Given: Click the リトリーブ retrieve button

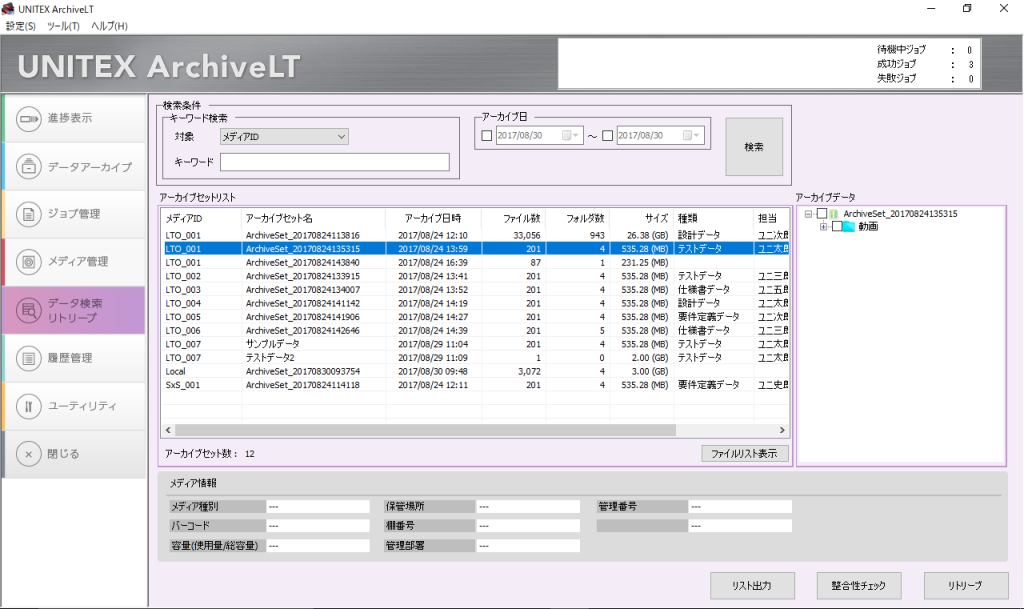Looking at the screenshot, I should tap(966, 586).
